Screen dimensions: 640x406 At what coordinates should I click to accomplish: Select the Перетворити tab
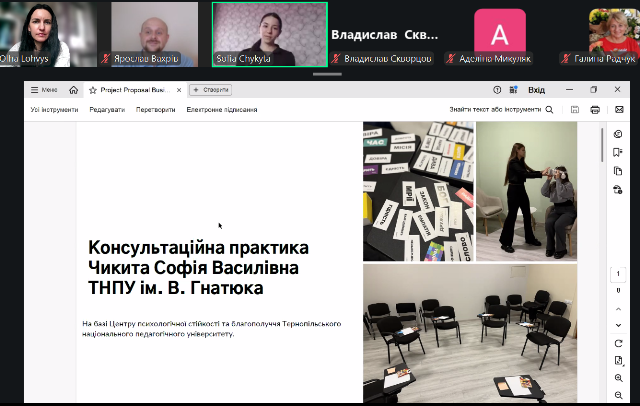pos(156,110)
